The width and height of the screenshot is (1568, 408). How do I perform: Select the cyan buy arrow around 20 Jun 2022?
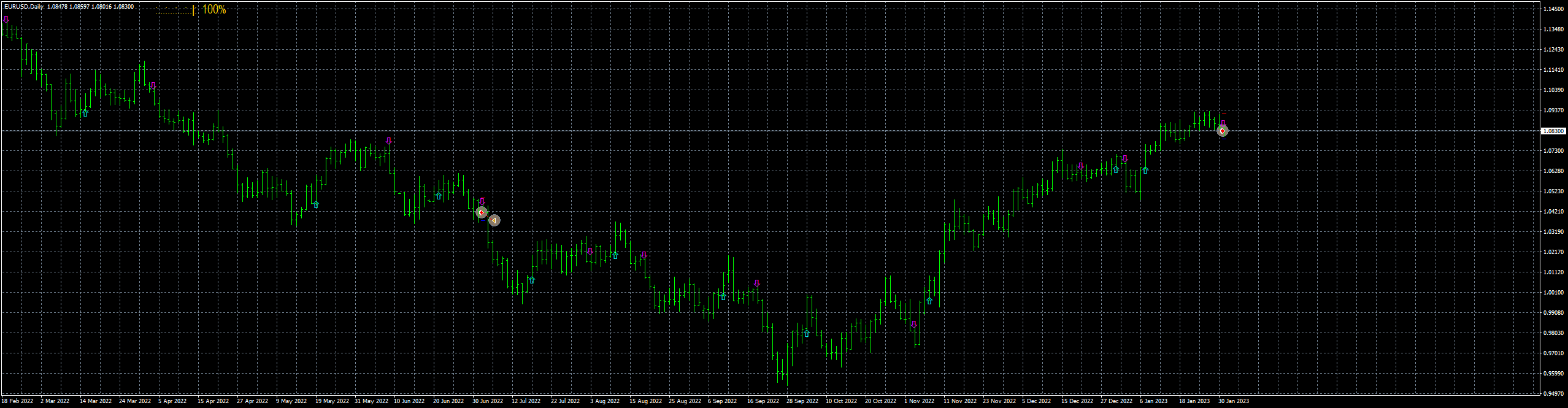click(439, 196)
